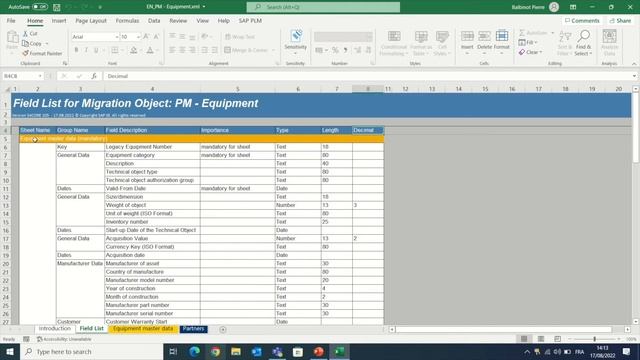The width and height of the screenshot is (640, 360).
Task: Click the Format cells icon
Action: (502, 37)
